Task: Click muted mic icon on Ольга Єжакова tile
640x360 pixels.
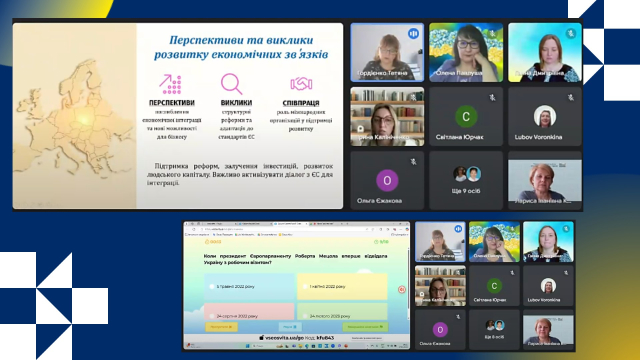Action: pyautogui.click(x=413, y=162)
